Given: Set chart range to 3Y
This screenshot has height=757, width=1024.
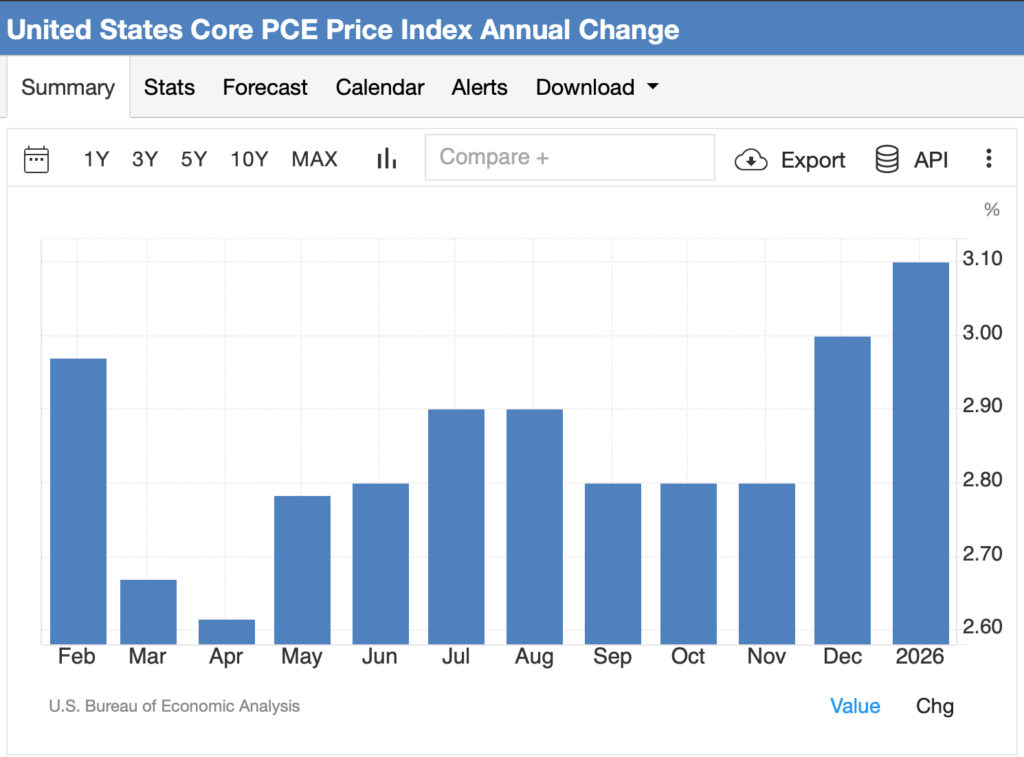Looking at the screenshot, I should coord(145,159).
